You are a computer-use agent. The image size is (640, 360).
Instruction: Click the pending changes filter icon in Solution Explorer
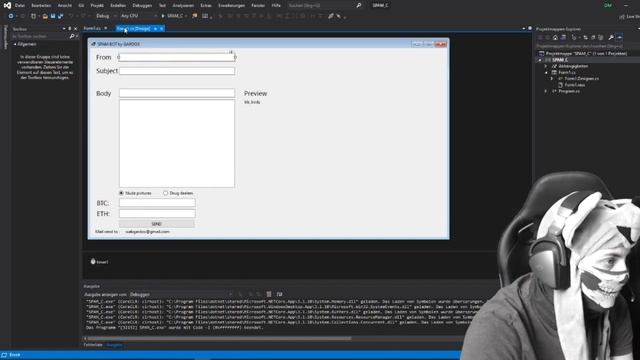[574, 38]
